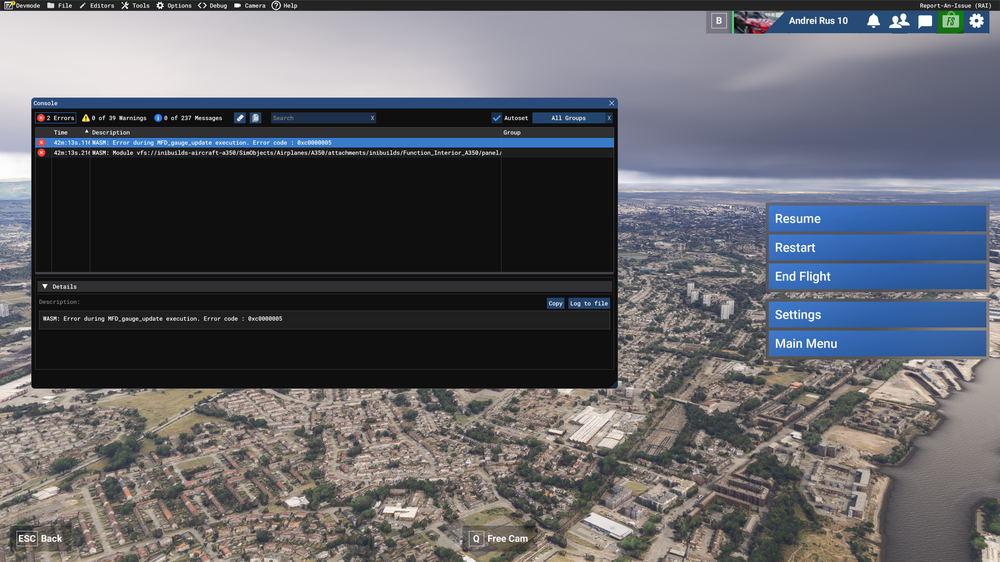The image size is (1000, 562).
Task: Open the FS marketplace bag icon
Action: tap(950, 21)
